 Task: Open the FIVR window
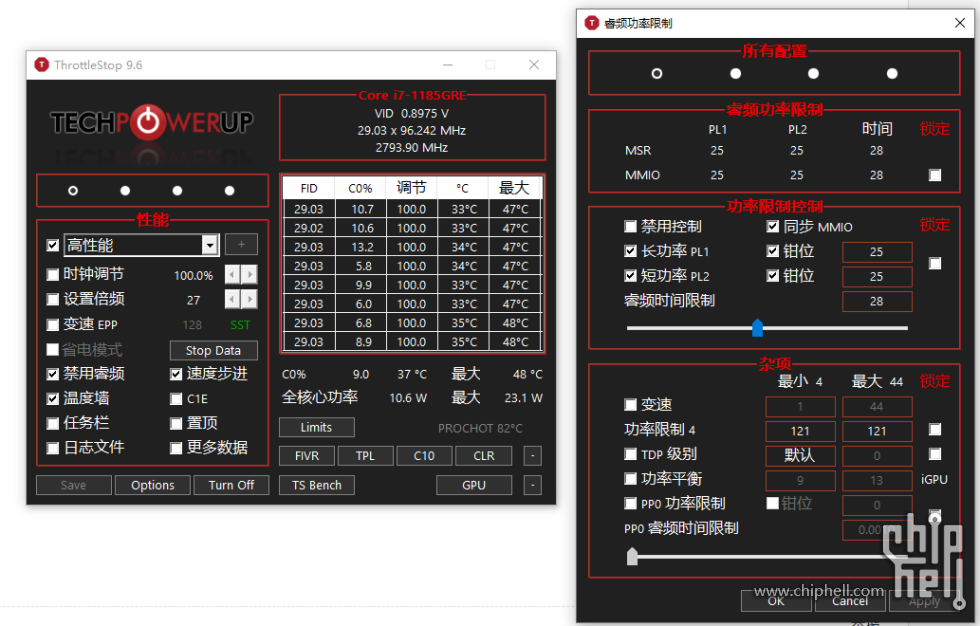pyautogui.click(x=307, y=456)
